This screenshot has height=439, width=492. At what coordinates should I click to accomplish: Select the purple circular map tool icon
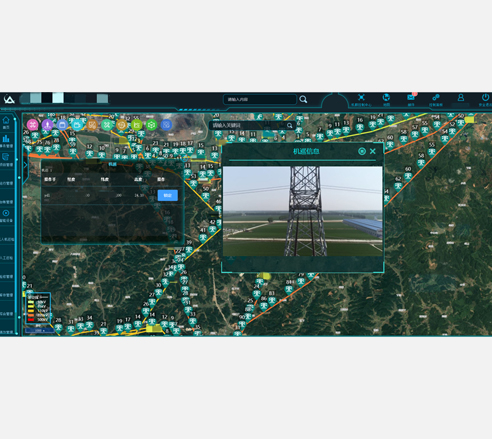pos(47,125)
